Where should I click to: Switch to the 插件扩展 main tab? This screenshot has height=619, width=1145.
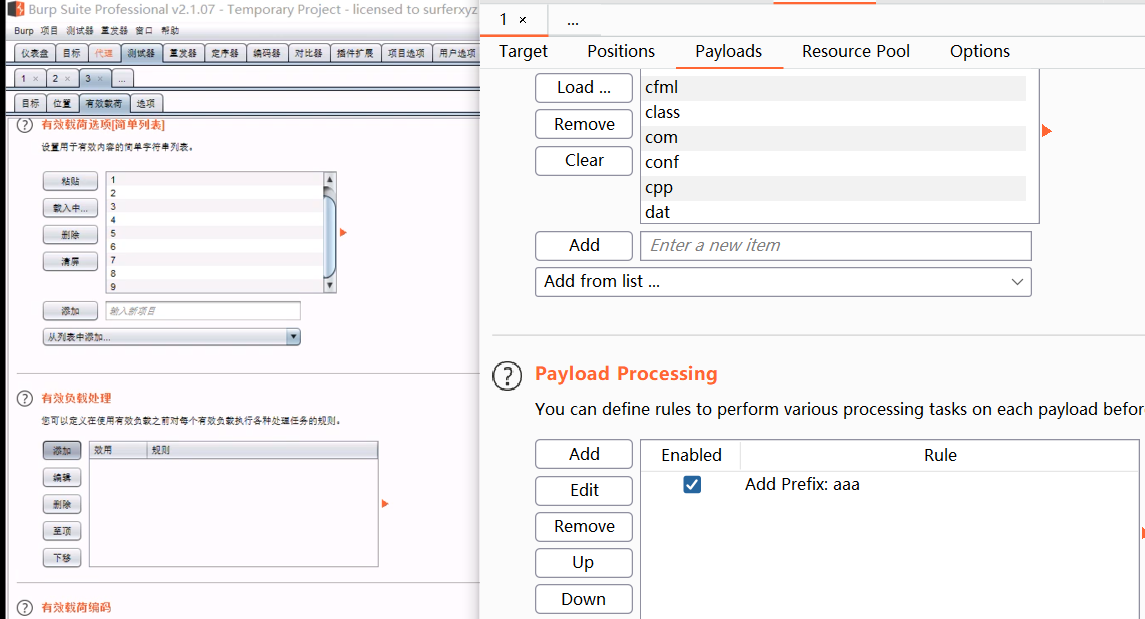pyautogui.click(x=355, y=53)
